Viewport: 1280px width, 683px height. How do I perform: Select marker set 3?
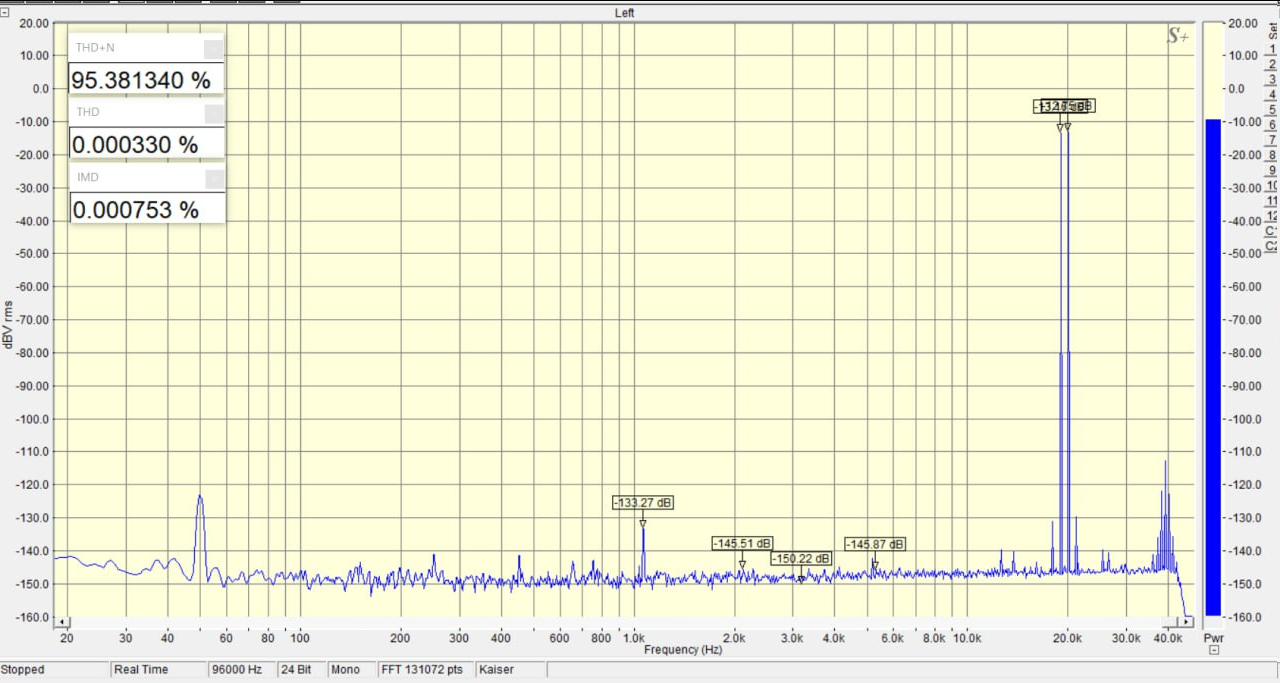pos(1272,78)
